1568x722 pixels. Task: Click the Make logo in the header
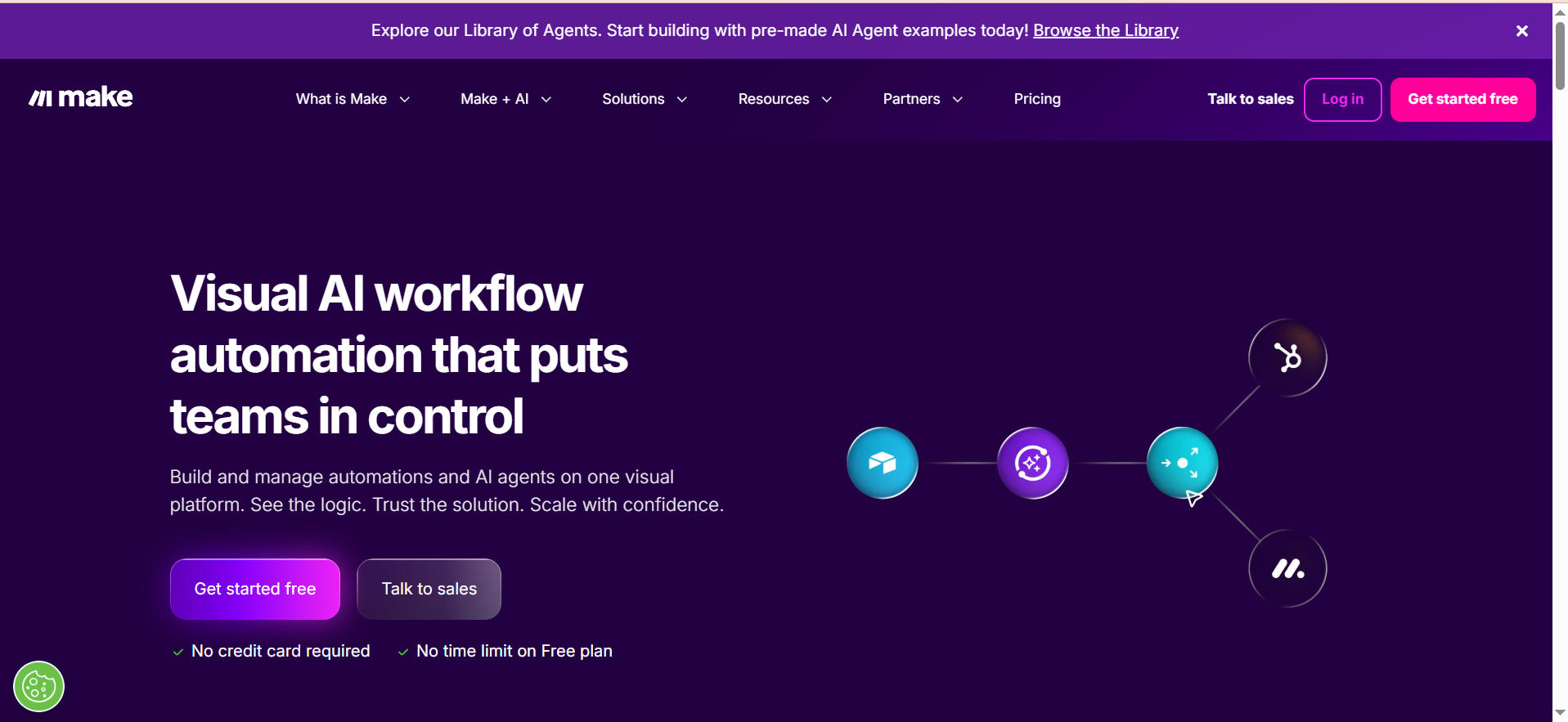point(80,98)
